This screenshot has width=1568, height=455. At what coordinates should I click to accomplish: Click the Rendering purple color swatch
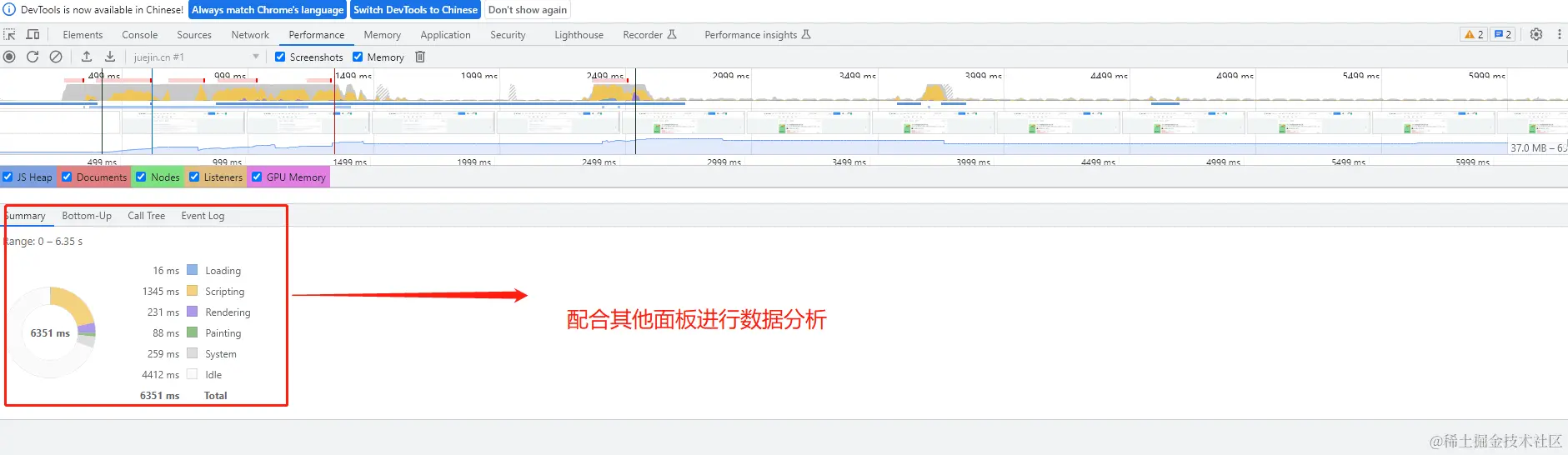click(x=193, y=312)
